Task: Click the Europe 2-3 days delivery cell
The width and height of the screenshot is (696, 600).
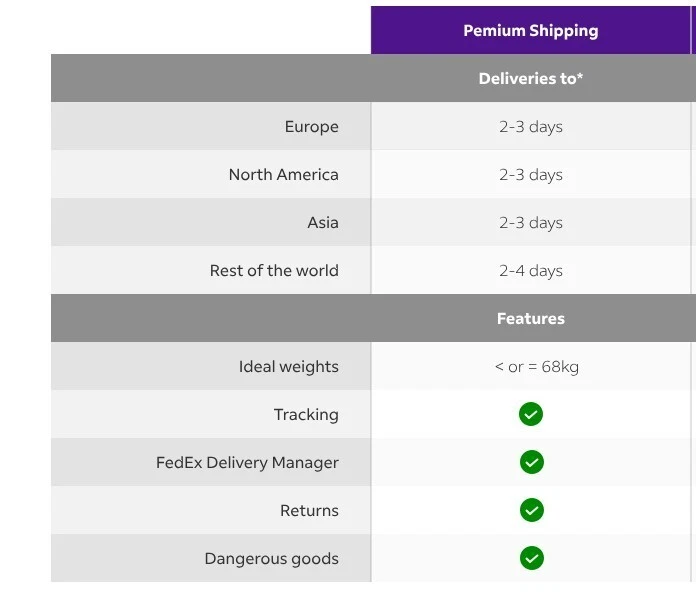Action: point(530,126)
